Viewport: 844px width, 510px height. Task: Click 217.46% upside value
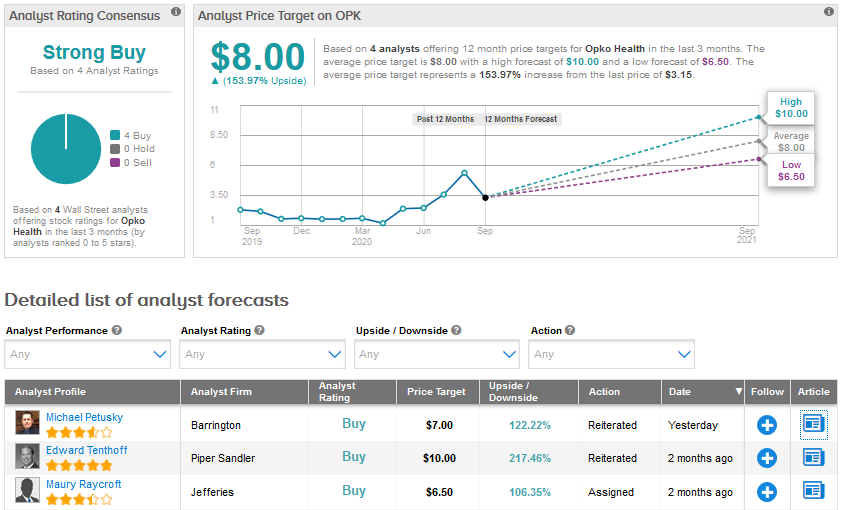530,458
